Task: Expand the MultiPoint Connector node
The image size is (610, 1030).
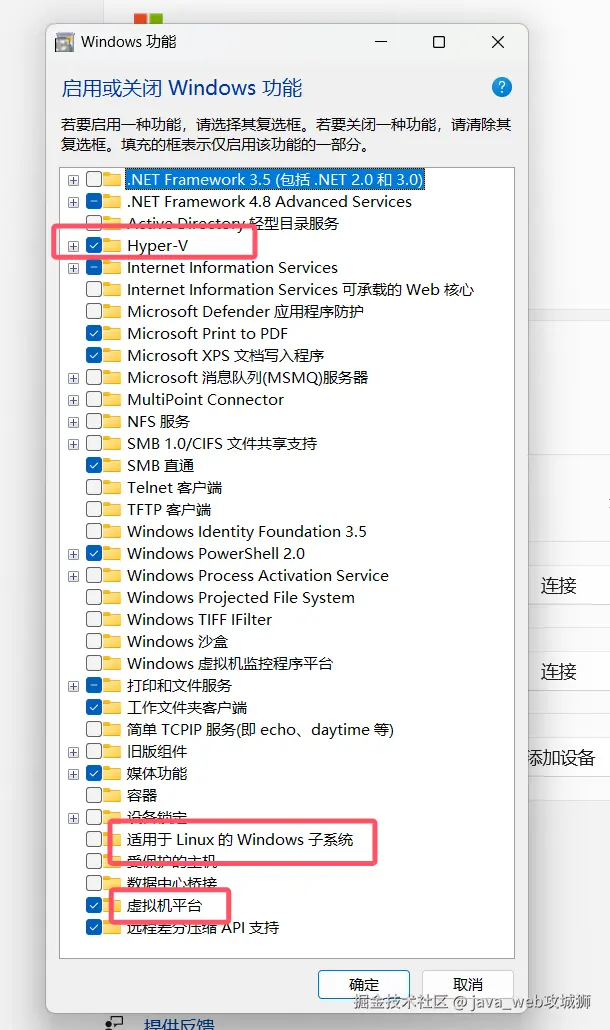Action: point(74,400)
